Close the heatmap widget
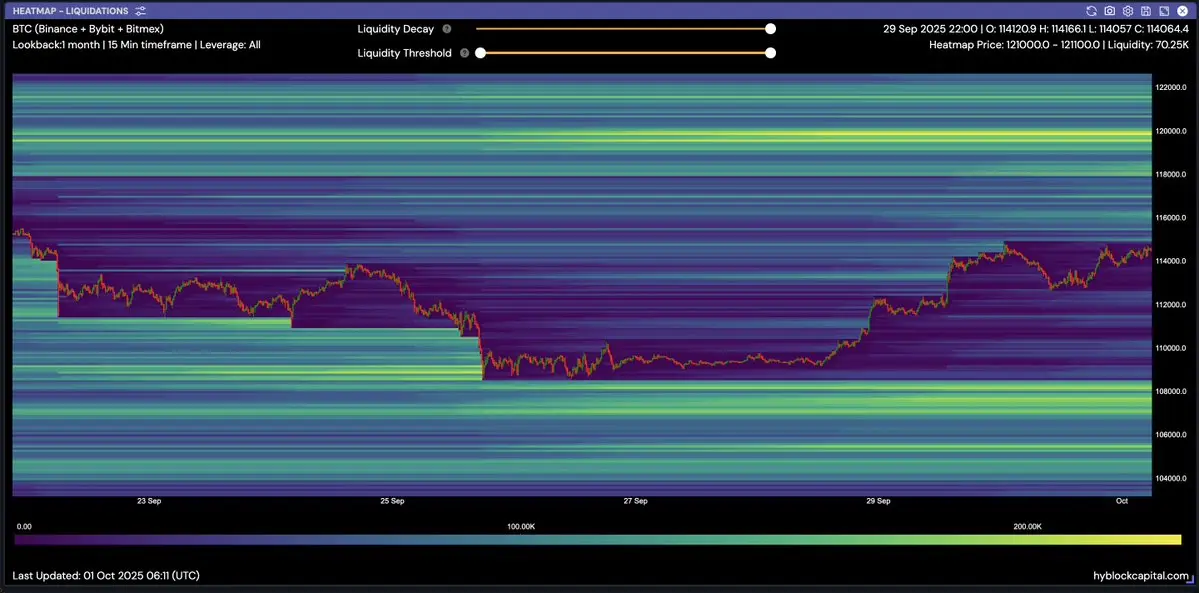Viewport: 1199px width, 593px height. pos(1182,11)
